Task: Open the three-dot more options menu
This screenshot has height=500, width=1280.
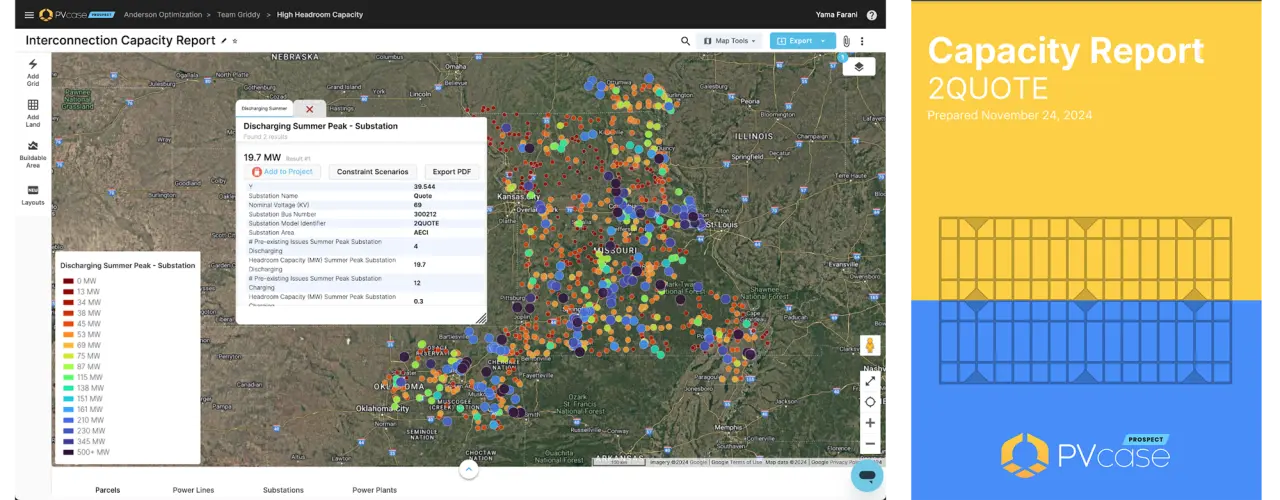Action: coord(862,41)
